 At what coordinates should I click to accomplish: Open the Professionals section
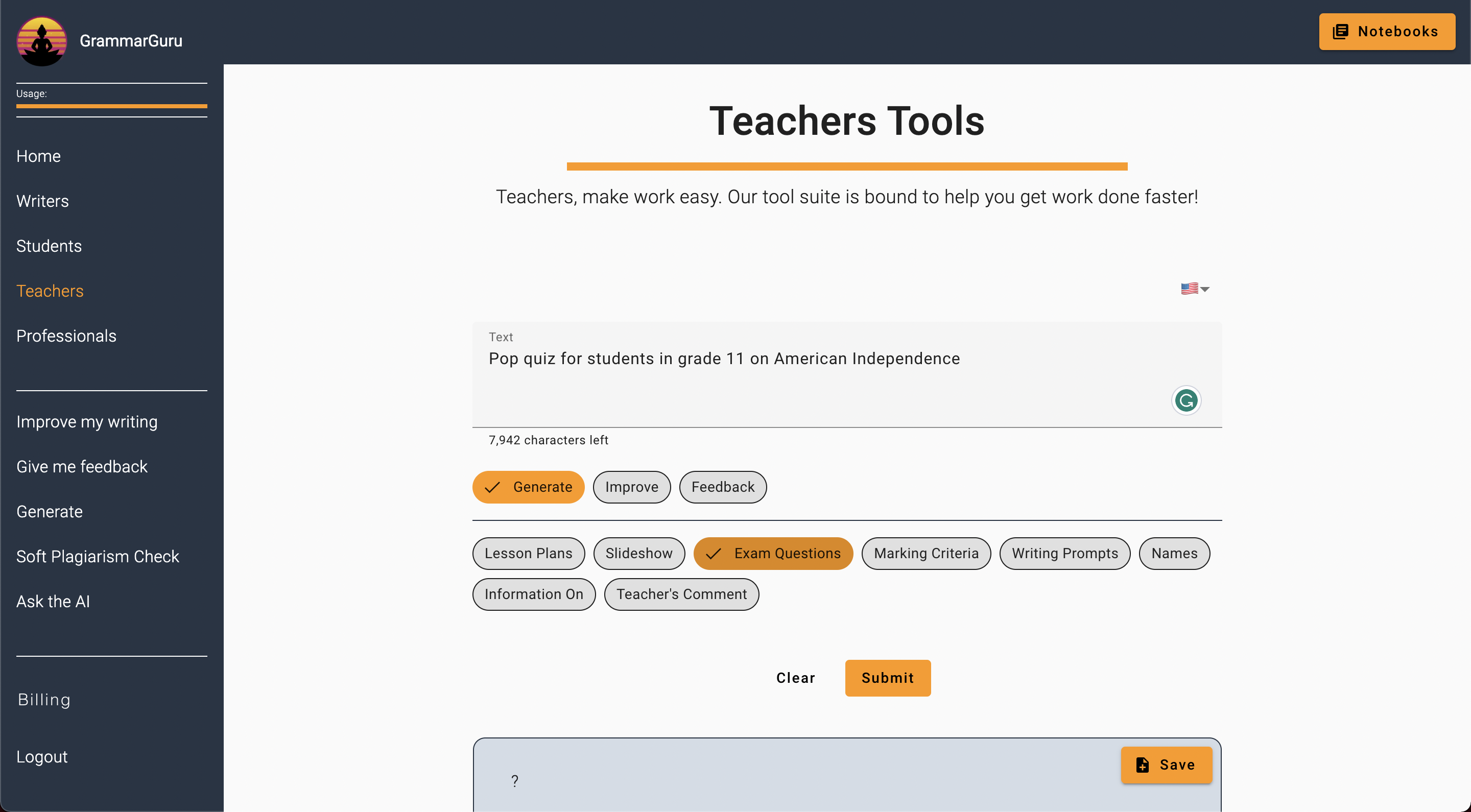pyautogui.click(x=66, y=336)
